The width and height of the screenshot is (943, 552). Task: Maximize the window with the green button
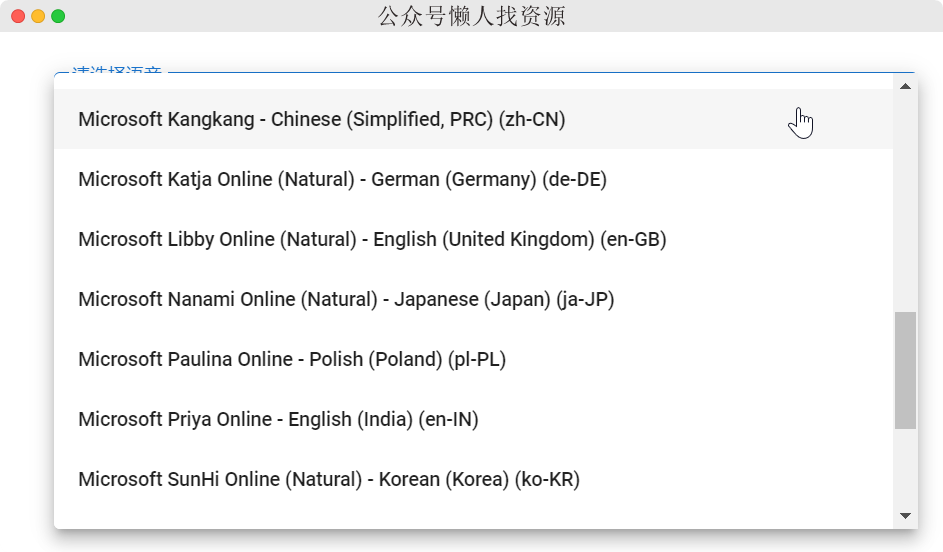pos(58,16)
